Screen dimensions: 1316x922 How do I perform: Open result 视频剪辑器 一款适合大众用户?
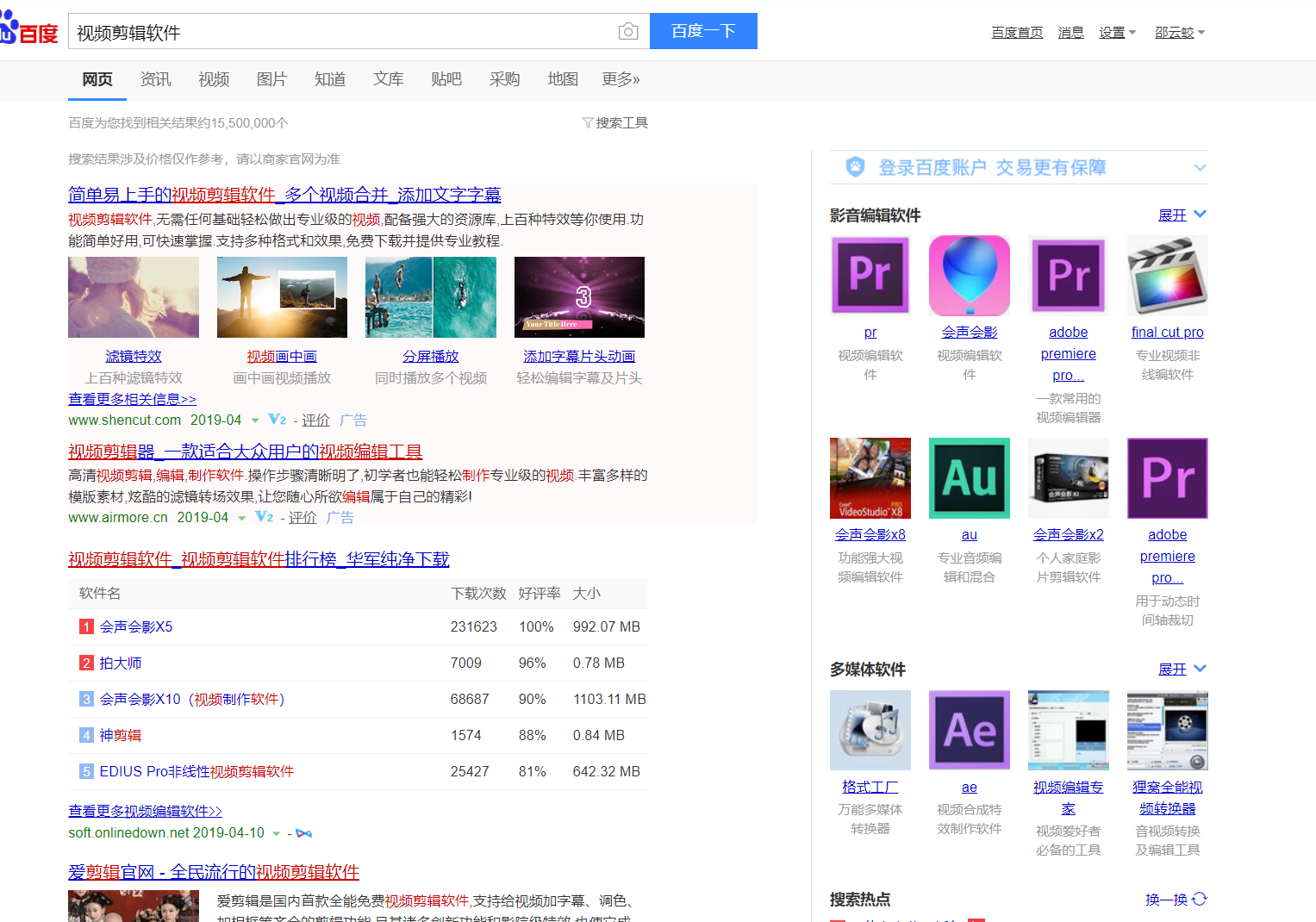(x=246, y=452)
